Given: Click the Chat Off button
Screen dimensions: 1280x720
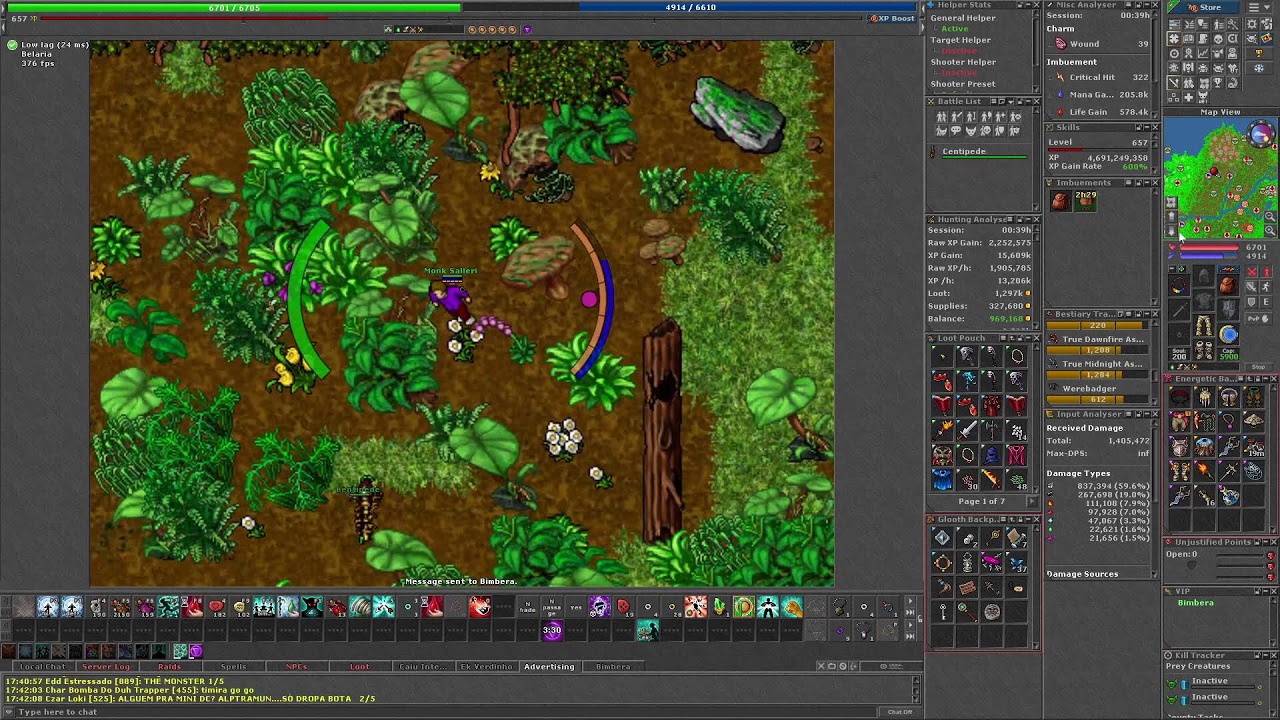Looking at the screenshot, I should point(900,712).
